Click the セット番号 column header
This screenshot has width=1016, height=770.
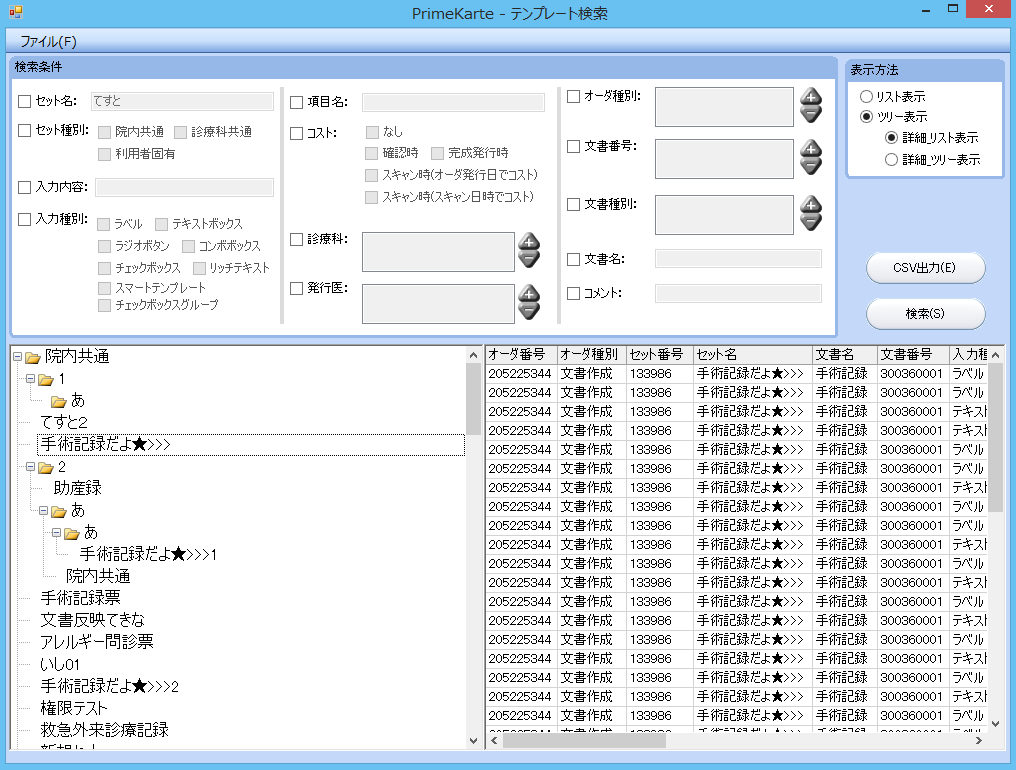(x=660, y=355)
